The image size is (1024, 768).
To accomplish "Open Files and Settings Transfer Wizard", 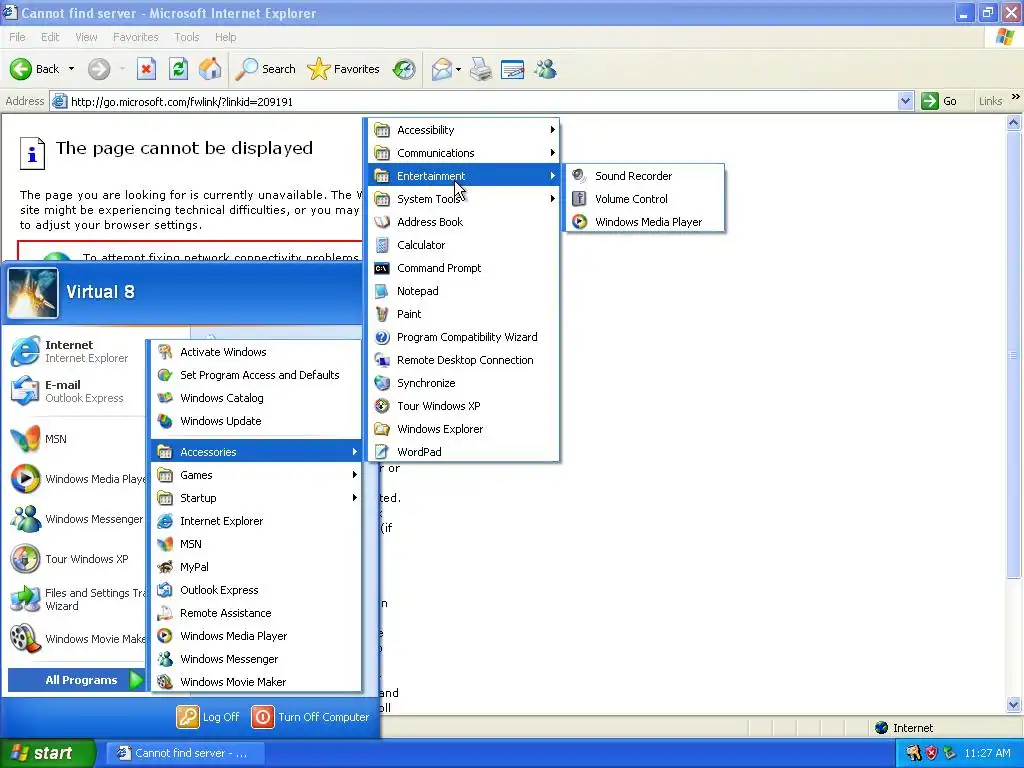I will [x=75, y=599].
